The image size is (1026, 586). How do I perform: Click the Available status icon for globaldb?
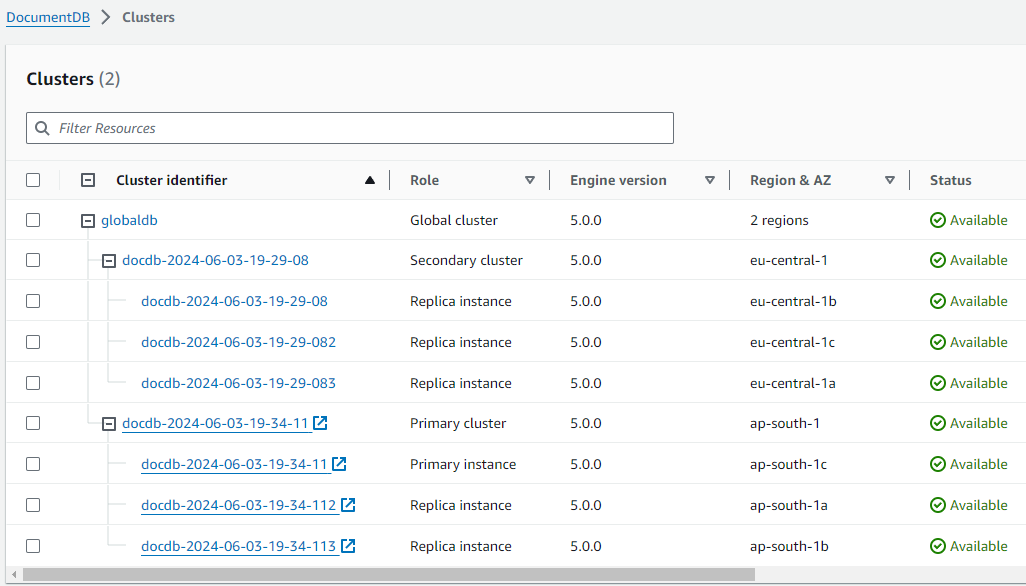click(x=938, y=219)
